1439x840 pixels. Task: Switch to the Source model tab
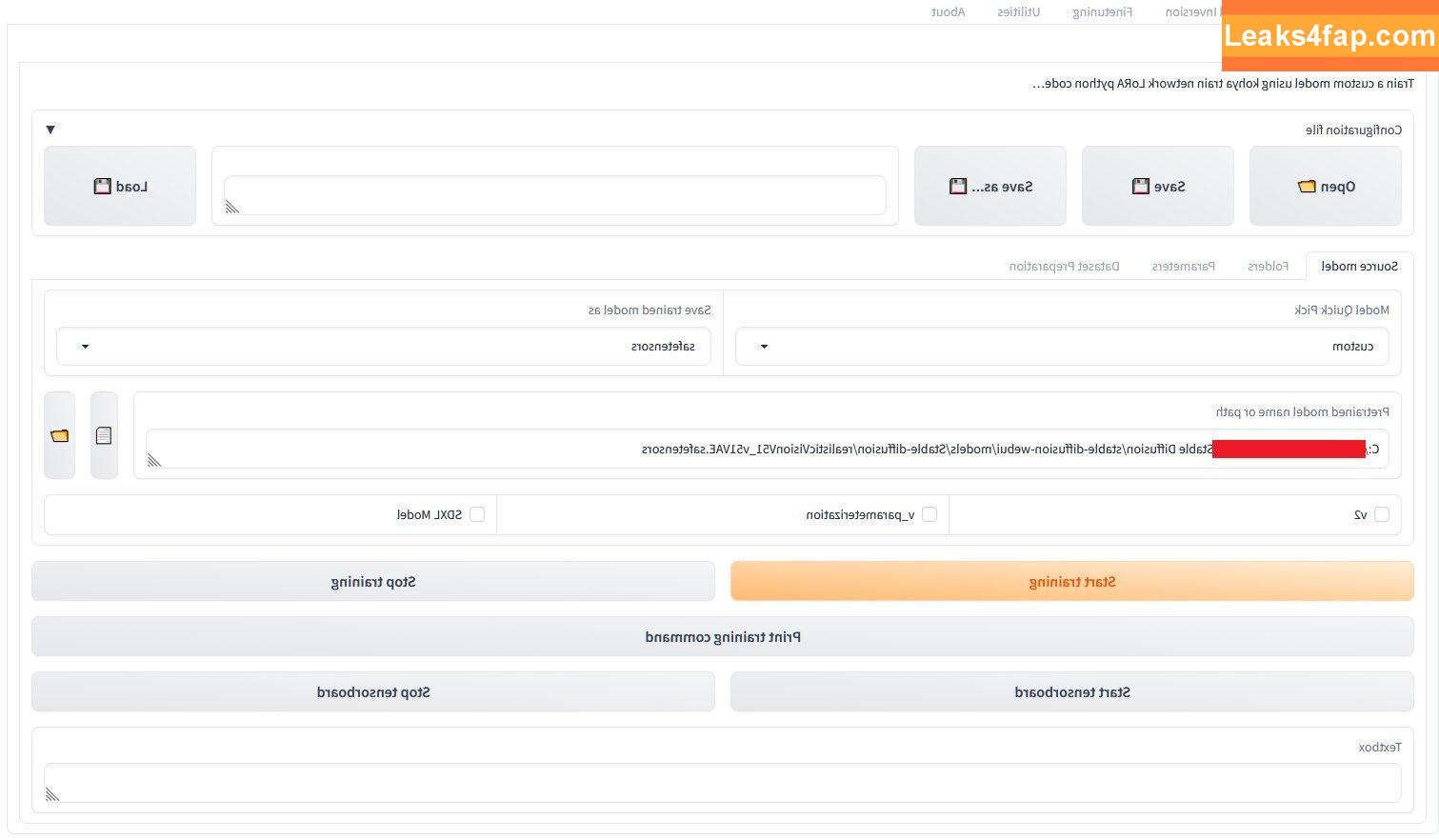coord(1359,266)
